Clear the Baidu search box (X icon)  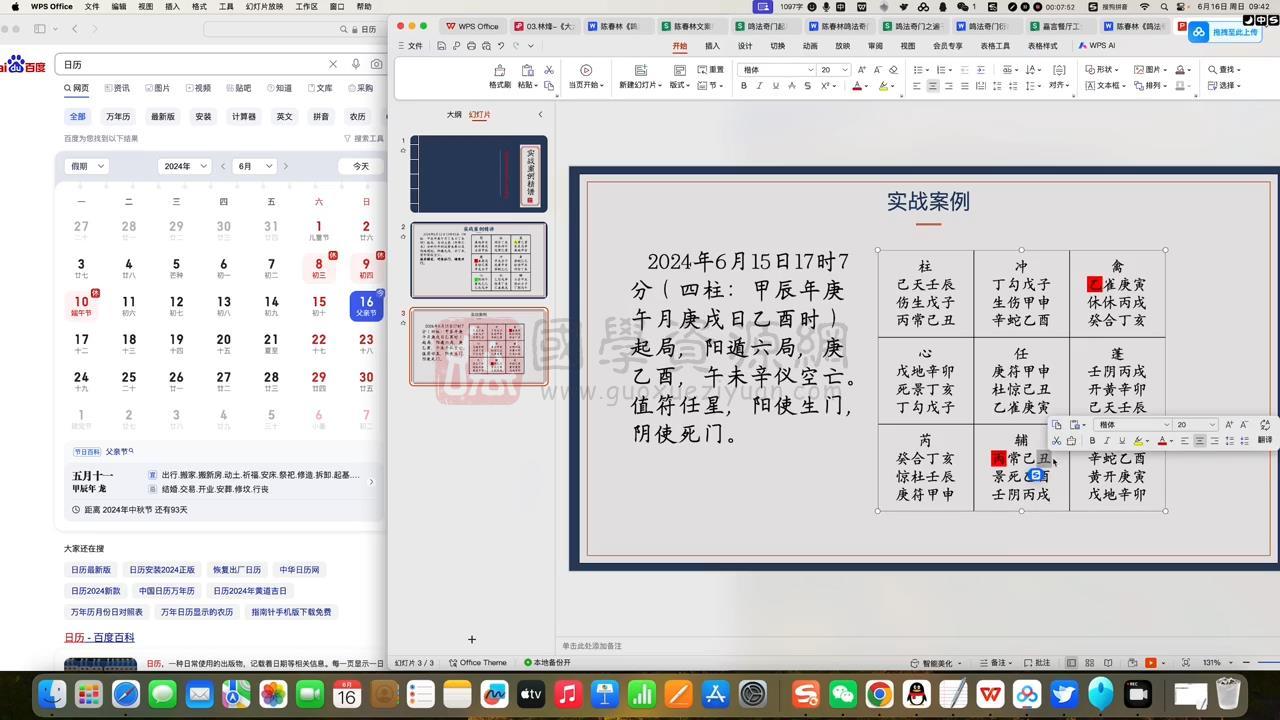333,64
